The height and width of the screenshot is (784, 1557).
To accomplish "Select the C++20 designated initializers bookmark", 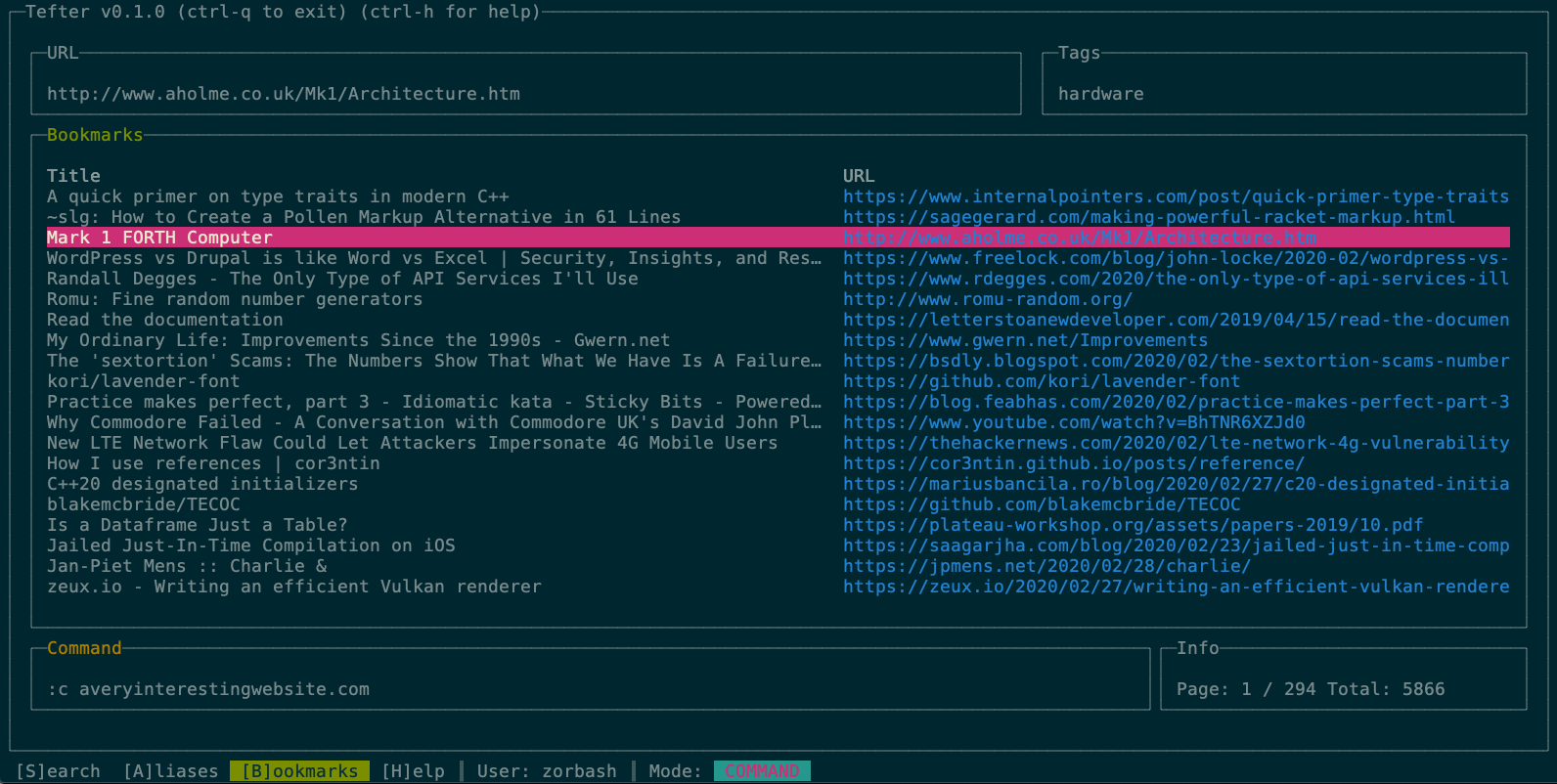I will click(202, 484).
